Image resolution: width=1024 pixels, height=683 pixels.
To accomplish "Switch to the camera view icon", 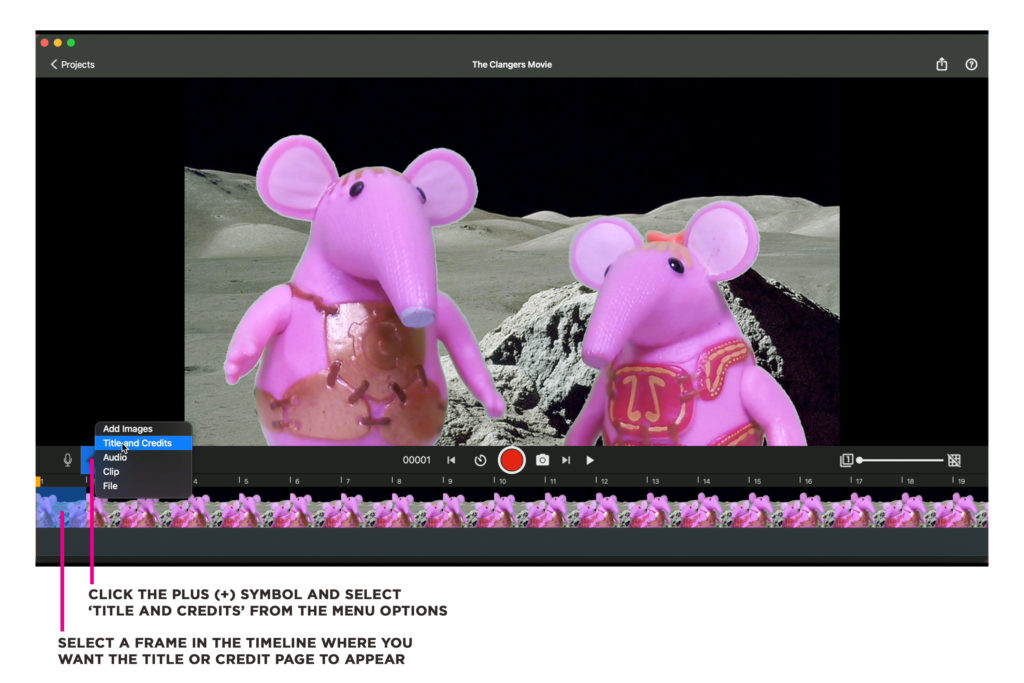I will click(543, 460).
